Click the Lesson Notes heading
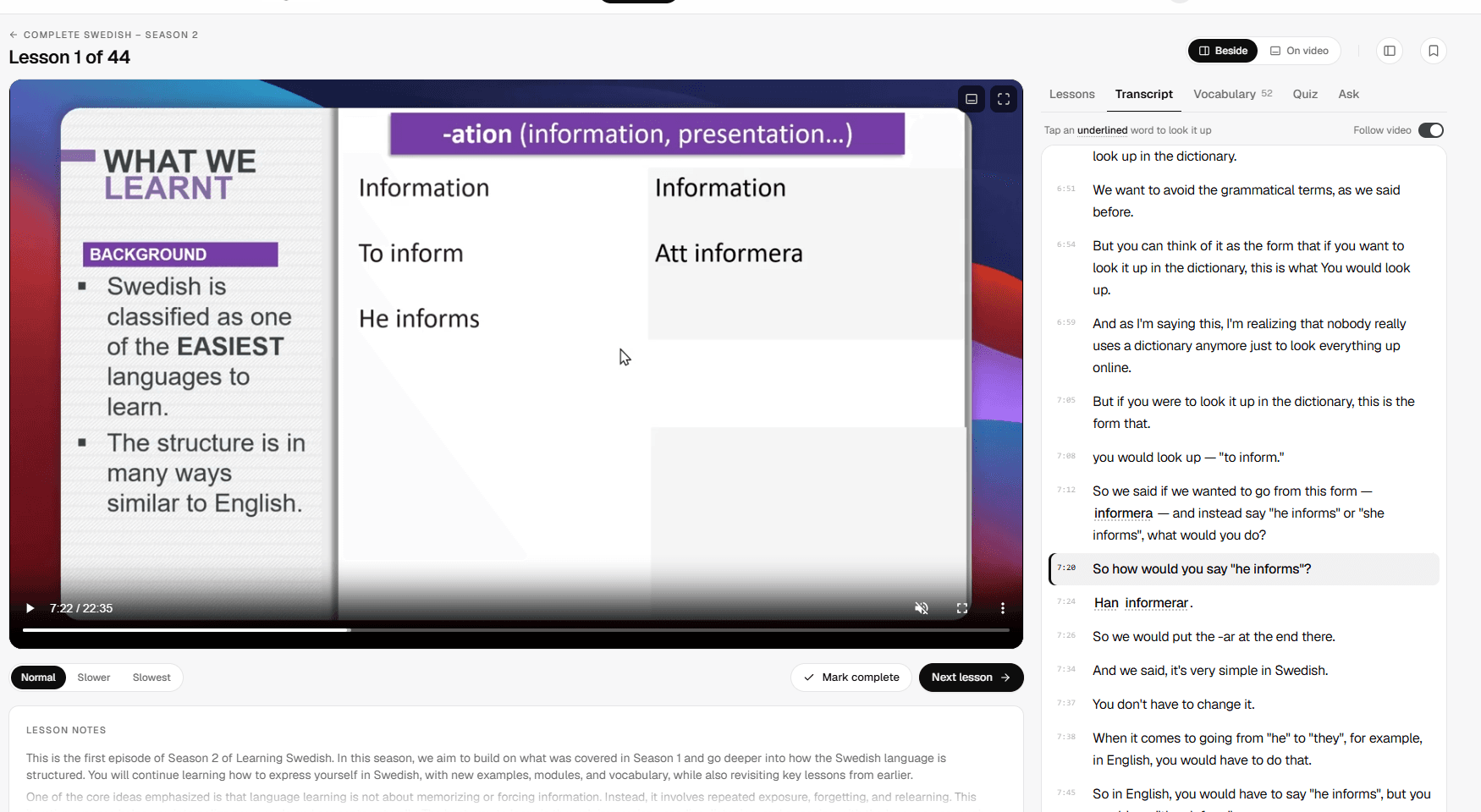 (x=66, y=730)
